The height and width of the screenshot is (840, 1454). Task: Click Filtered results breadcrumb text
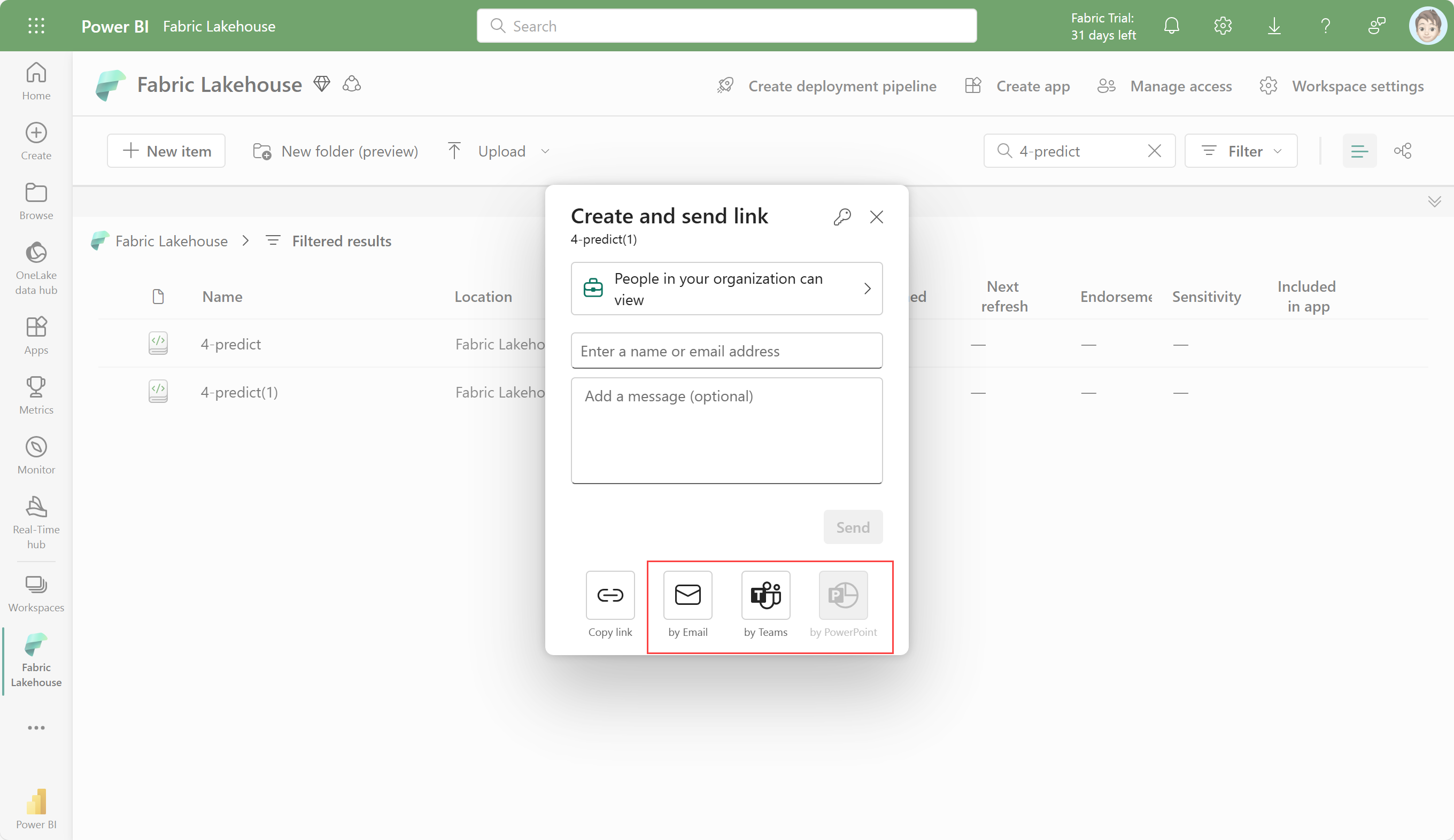pyautogui.click(x=342, y=241)
